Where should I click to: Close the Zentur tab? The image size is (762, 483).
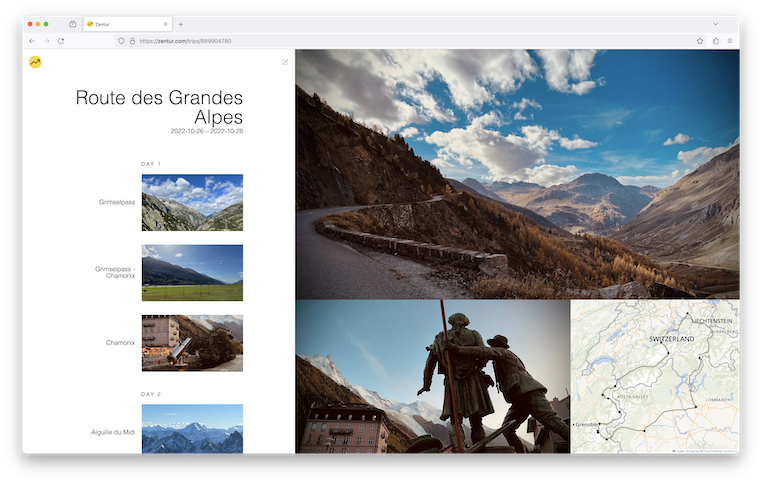(165, 23)
